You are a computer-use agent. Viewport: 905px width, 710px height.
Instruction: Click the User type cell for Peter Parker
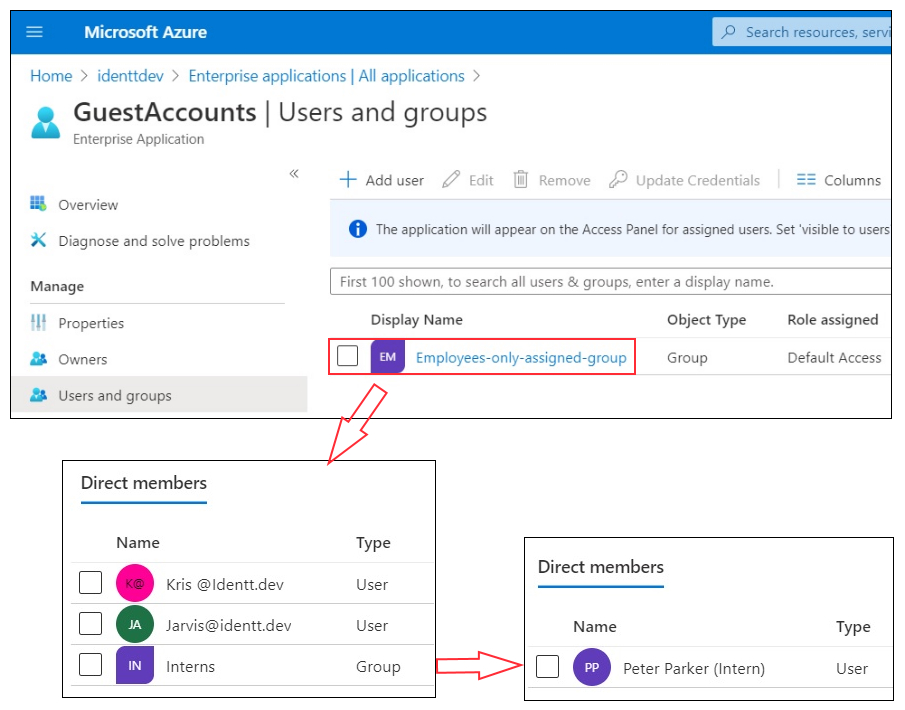[x=852, y=668]
